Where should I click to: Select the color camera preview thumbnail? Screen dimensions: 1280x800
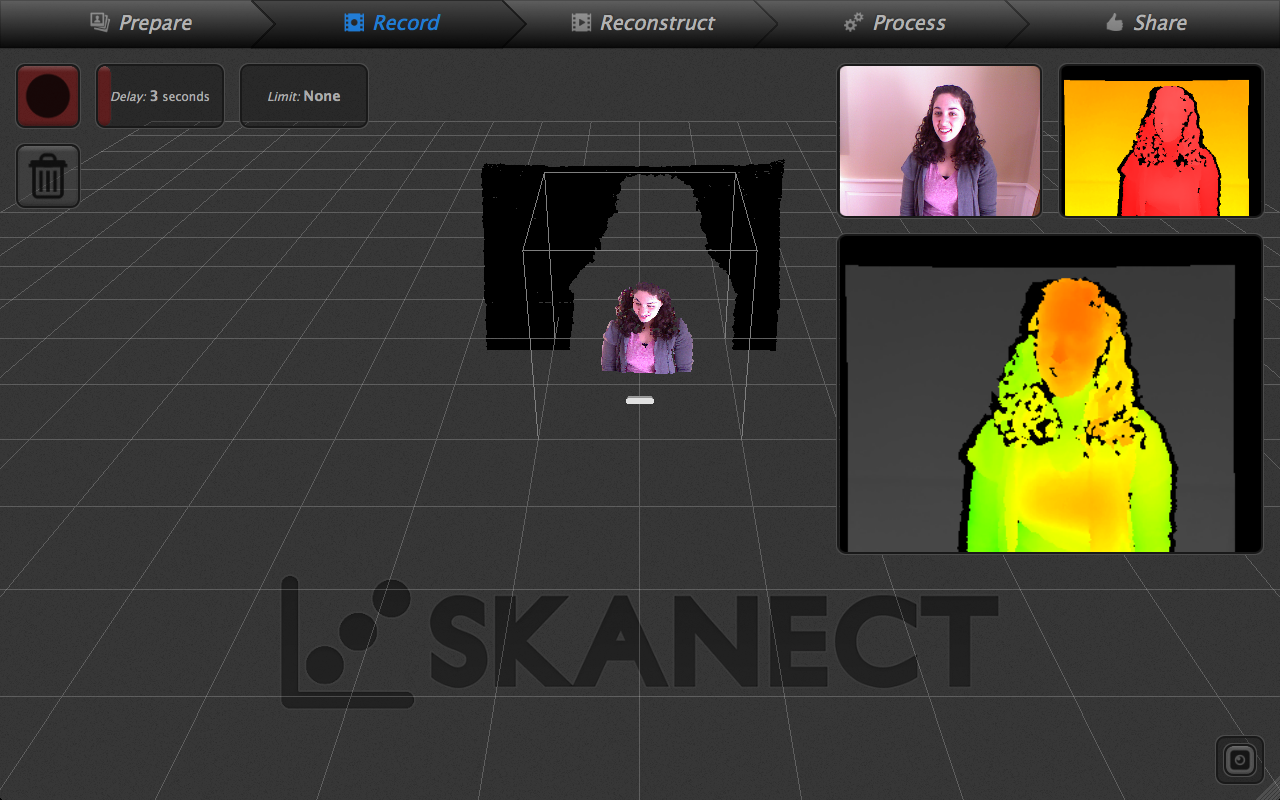(940, 141)
